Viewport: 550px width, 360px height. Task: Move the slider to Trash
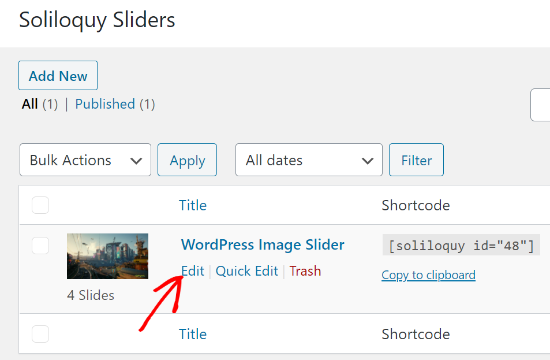coord(305,271)
